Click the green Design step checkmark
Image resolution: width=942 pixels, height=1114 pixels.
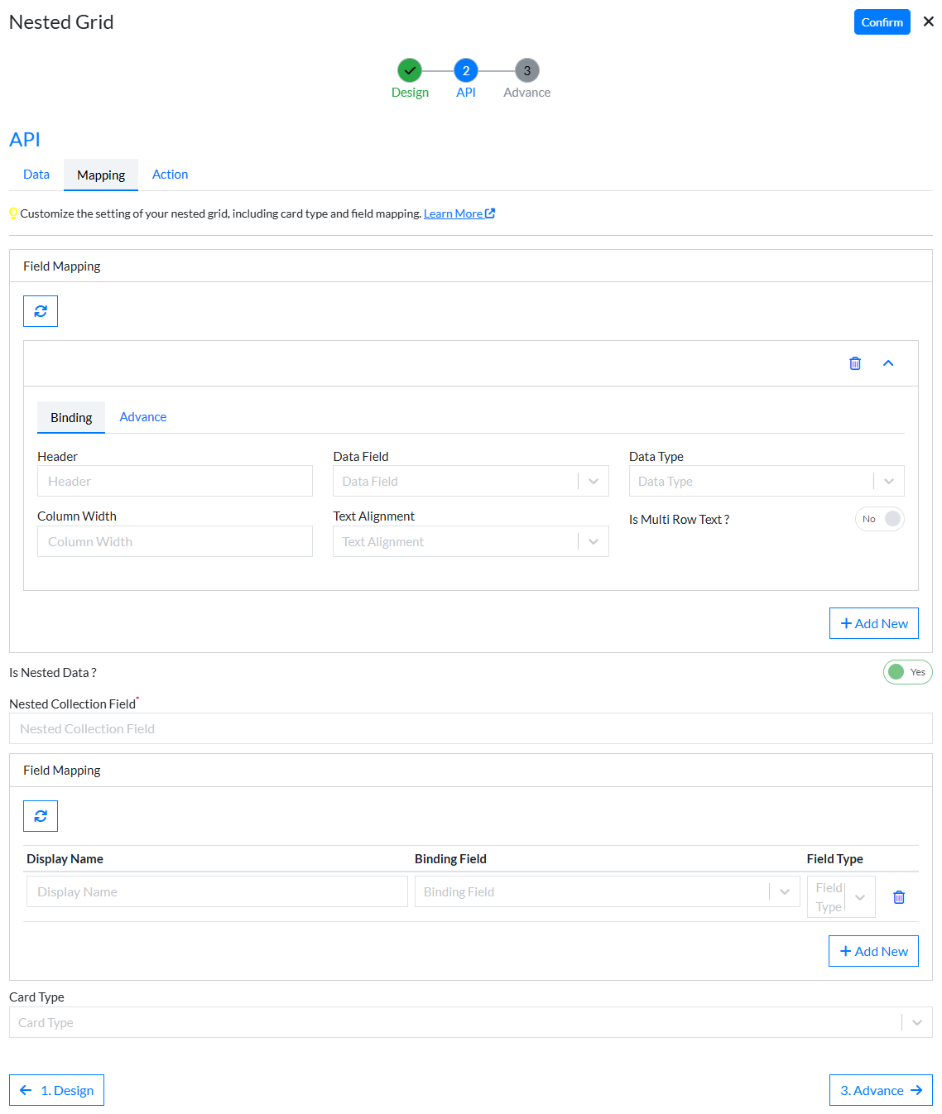(410, 71)
